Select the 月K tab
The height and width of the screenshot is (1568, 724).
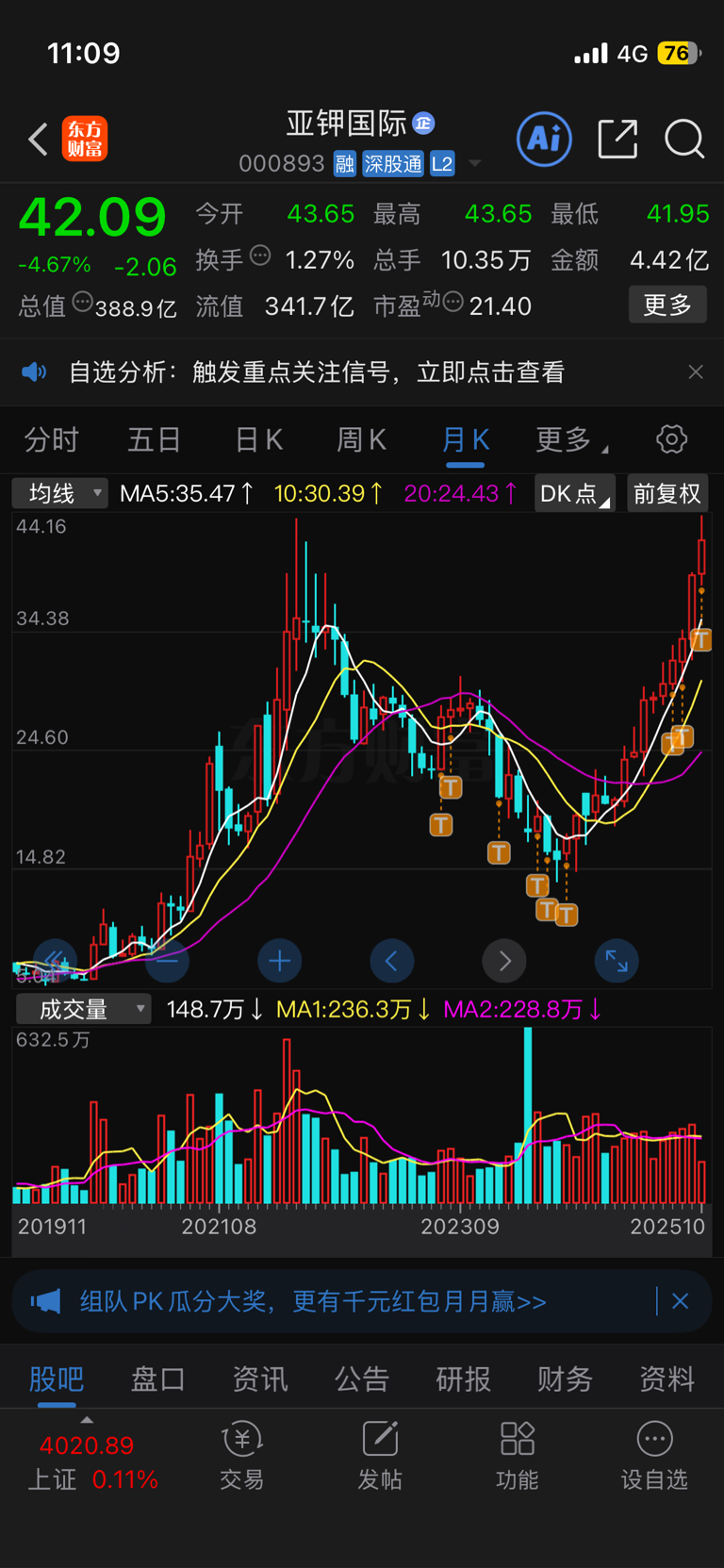[466, 439]
